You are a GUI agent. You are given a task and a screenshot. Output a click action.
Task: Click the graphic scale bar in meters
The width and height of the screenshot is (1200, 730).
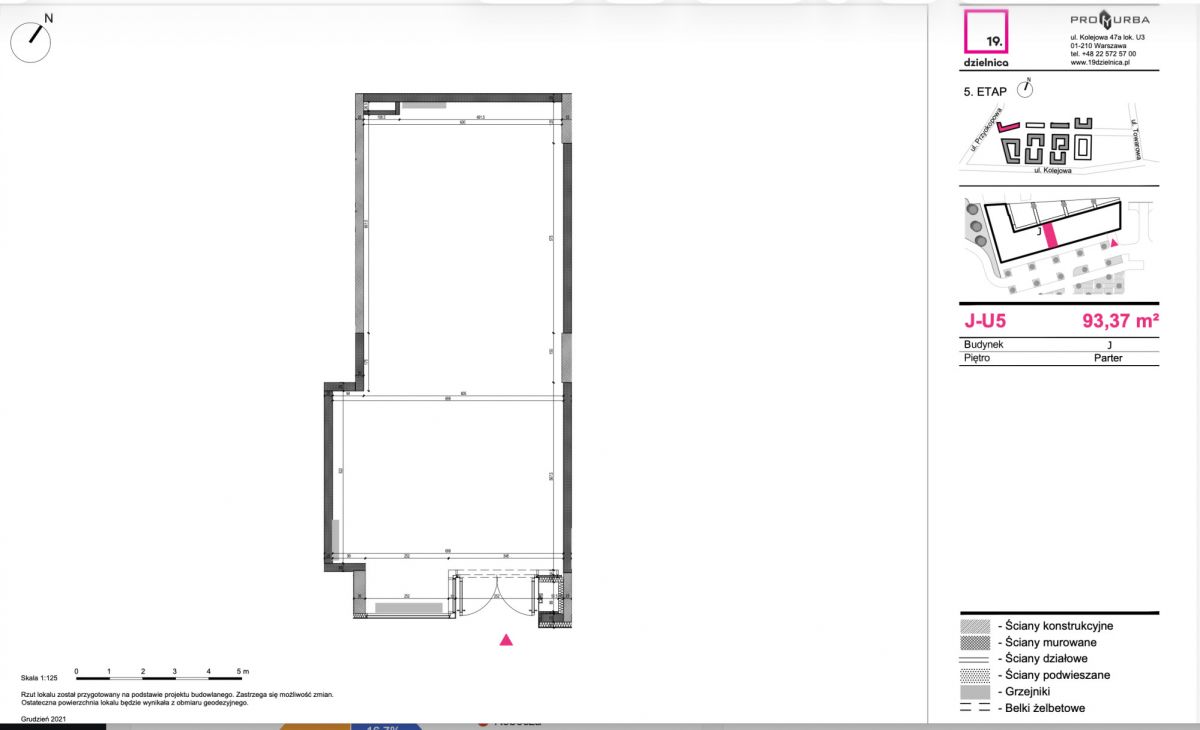[158, 677]
